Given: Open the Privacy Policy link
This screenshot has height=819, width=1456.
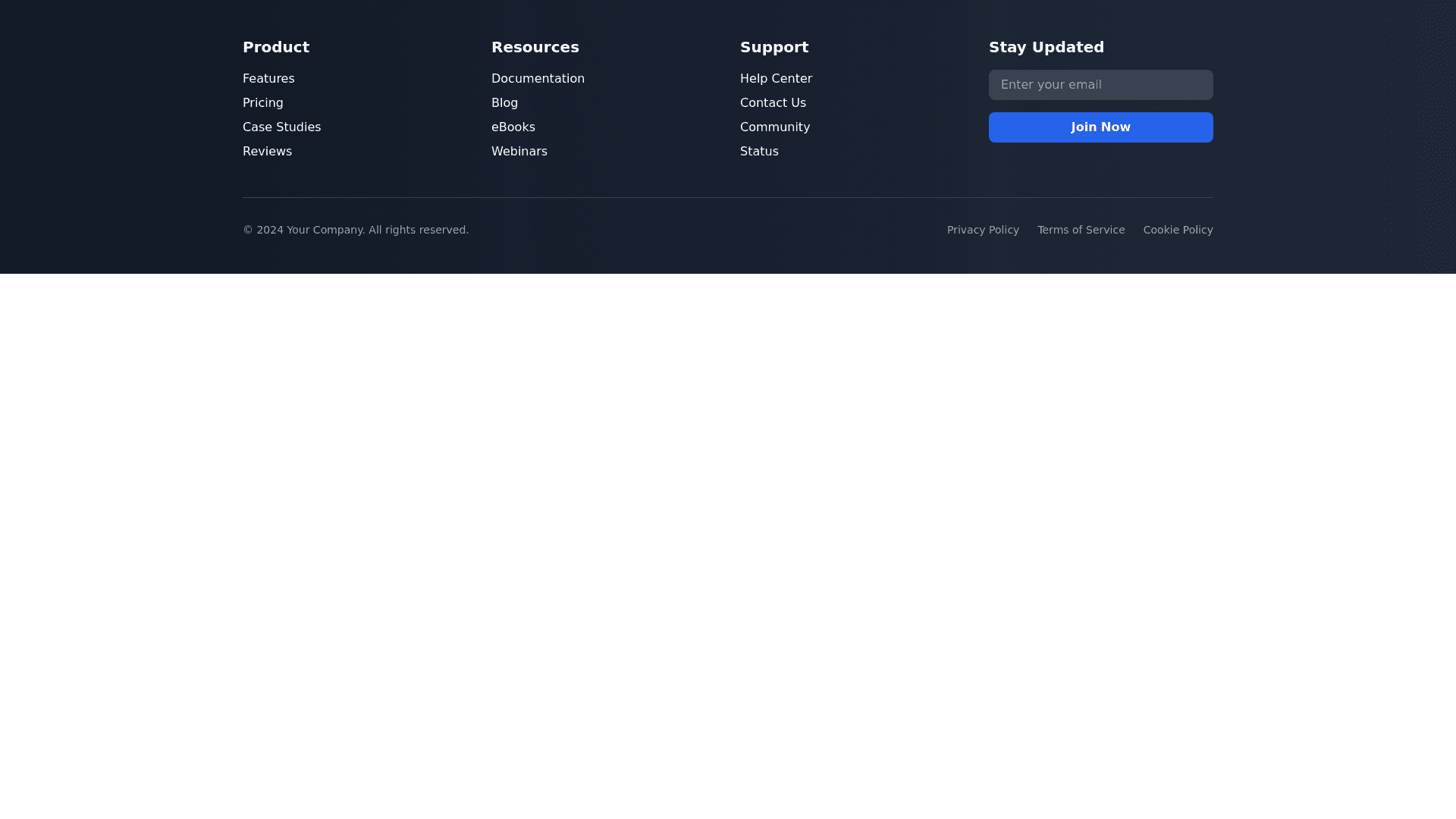Looking at the screenshot, I should click(982, 230).
